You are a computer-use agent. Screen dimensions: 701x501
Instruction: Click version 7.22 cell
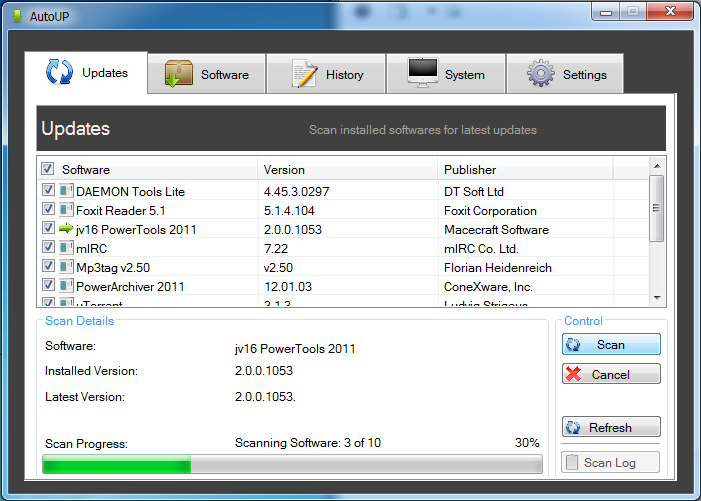point(276,248)
